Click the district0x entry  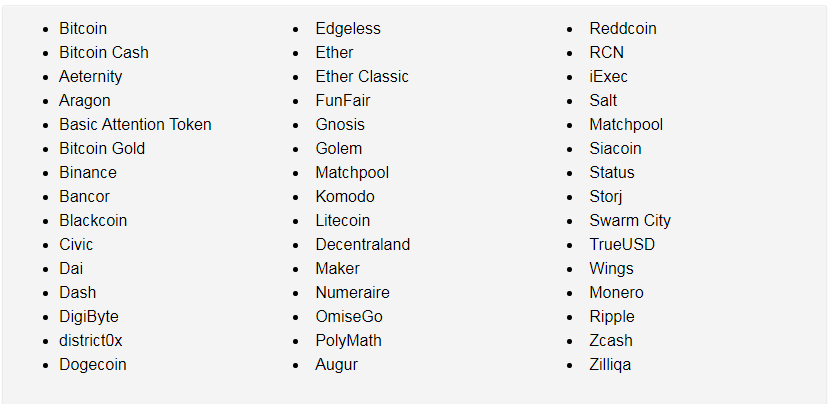90,341
